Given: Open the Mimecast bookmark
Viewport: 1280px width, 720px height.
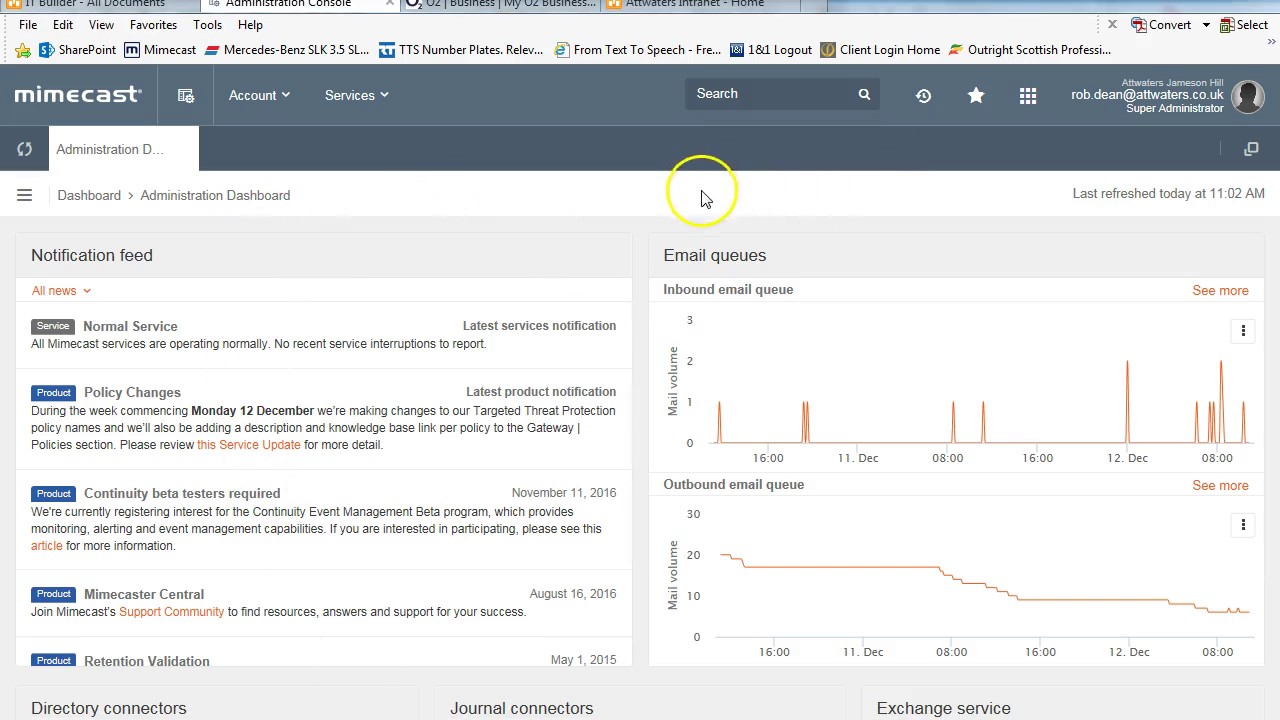Looking at the screenshot, I should 160,50.
